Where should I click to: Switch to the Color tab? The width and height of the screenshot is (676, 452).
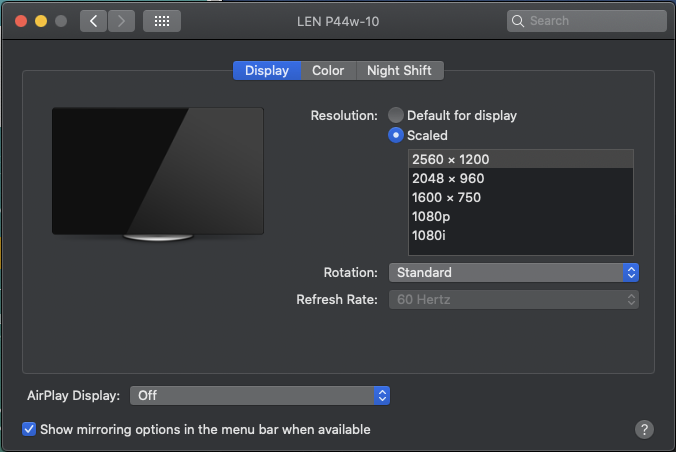tap(328, 70)
